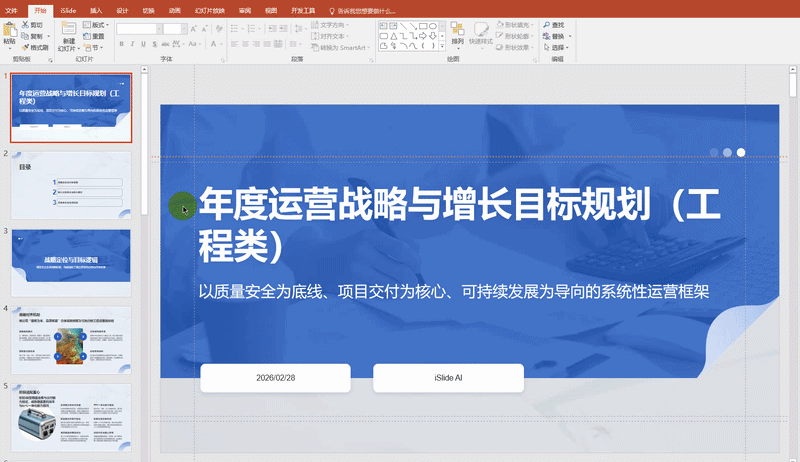Screen dimensions: 800x462
Task: Expand the shapes gallery More arrow
Action: point(442,45)
